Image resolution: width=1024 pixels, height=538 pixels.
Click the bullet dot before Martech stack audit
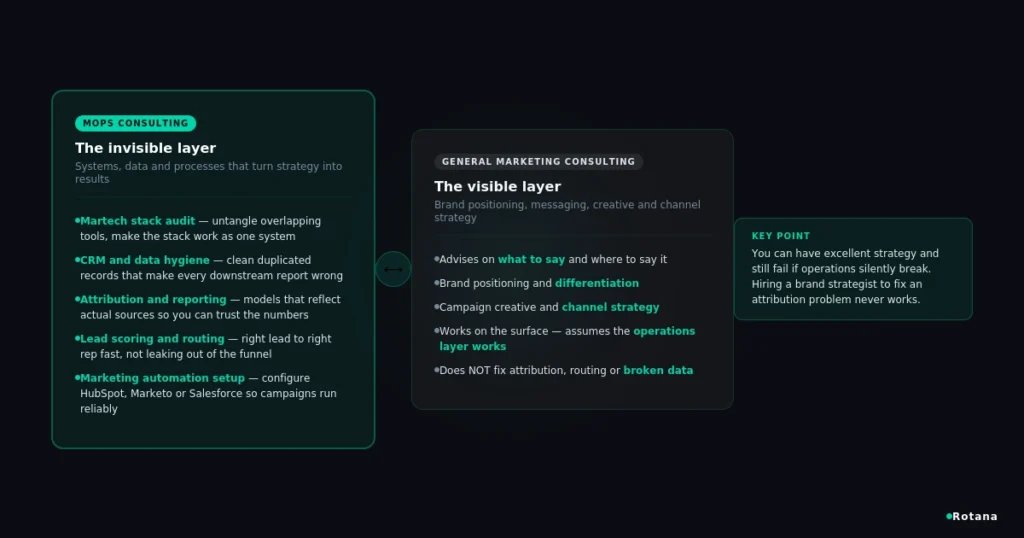[77, 221]
